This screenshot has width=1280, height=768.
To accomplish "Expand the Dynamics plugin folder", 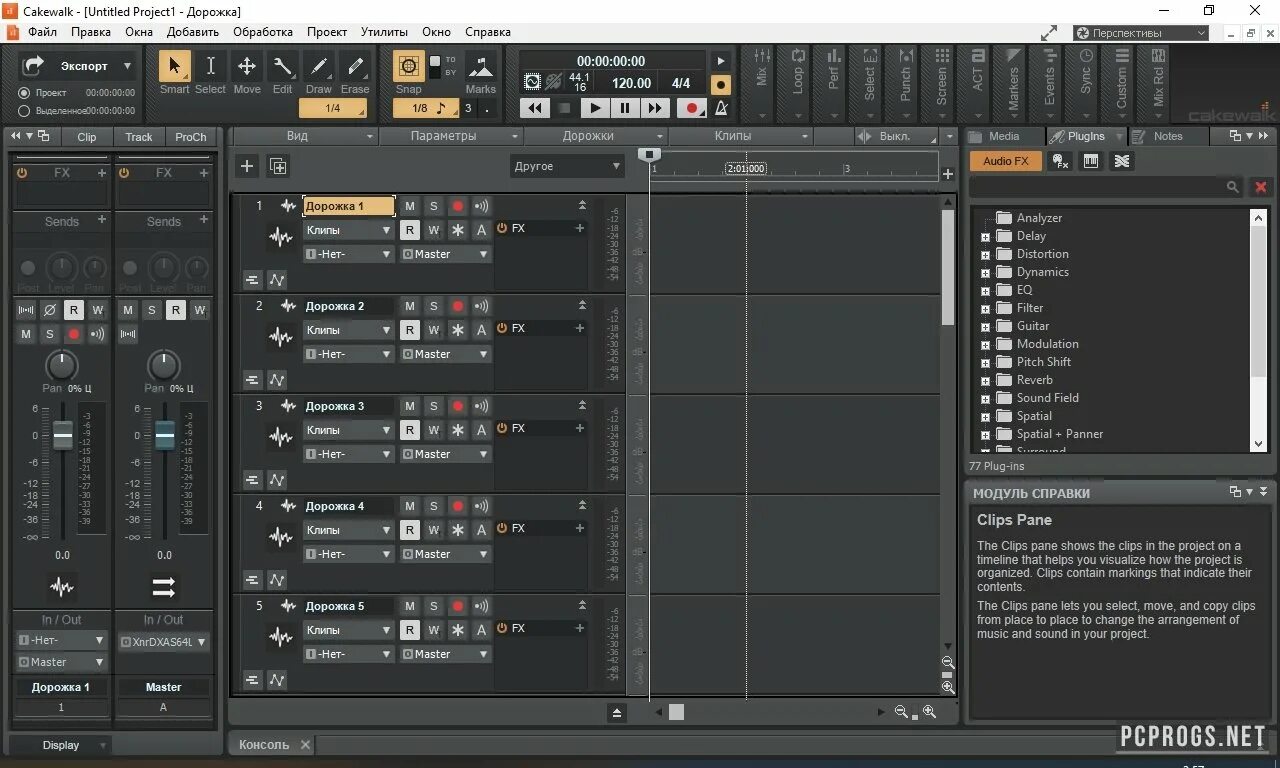I will point(985,273).
